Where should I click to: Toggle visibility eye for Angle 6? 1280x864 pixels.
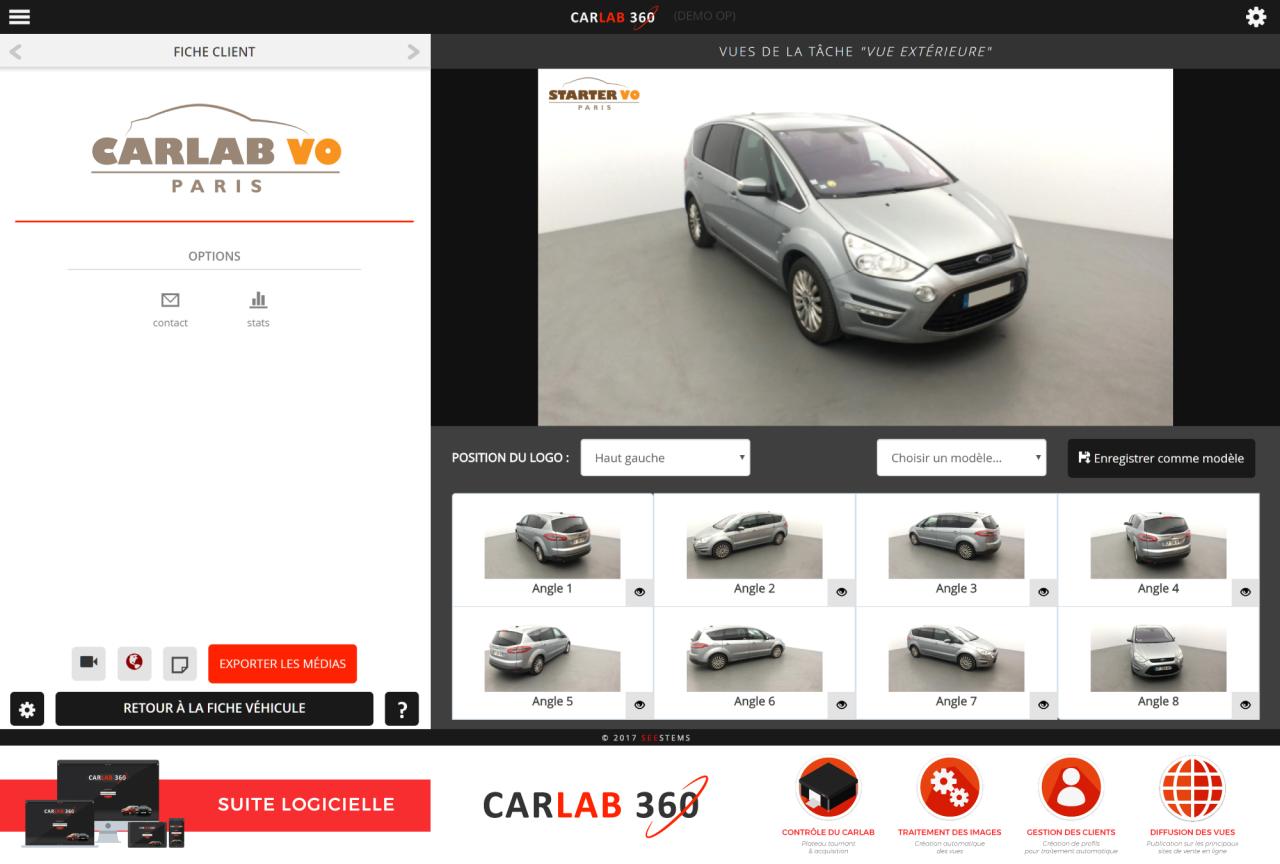click(x=841, y=705)
